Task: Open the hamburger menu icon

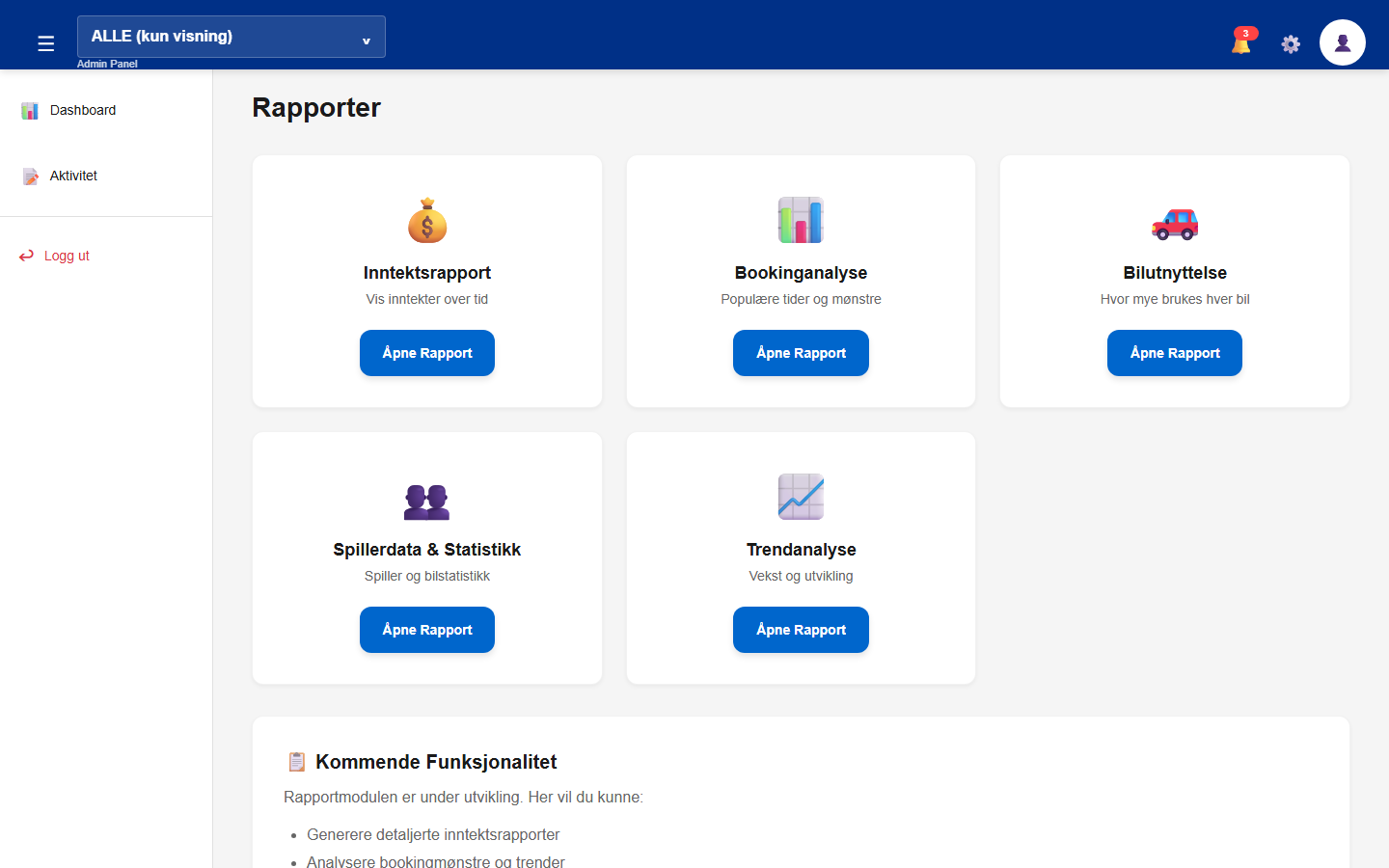Action: [45, 43]
